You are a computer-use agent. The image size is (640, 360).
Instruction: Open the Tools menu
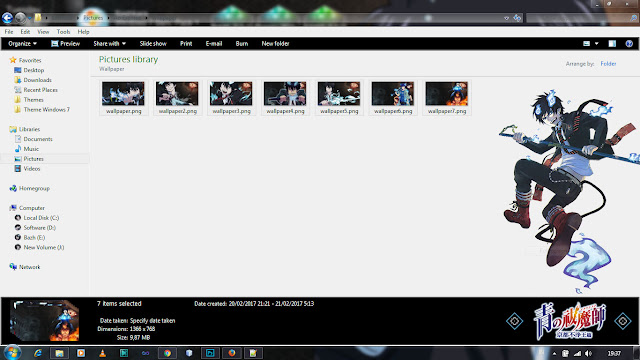(x=63, y=31)
